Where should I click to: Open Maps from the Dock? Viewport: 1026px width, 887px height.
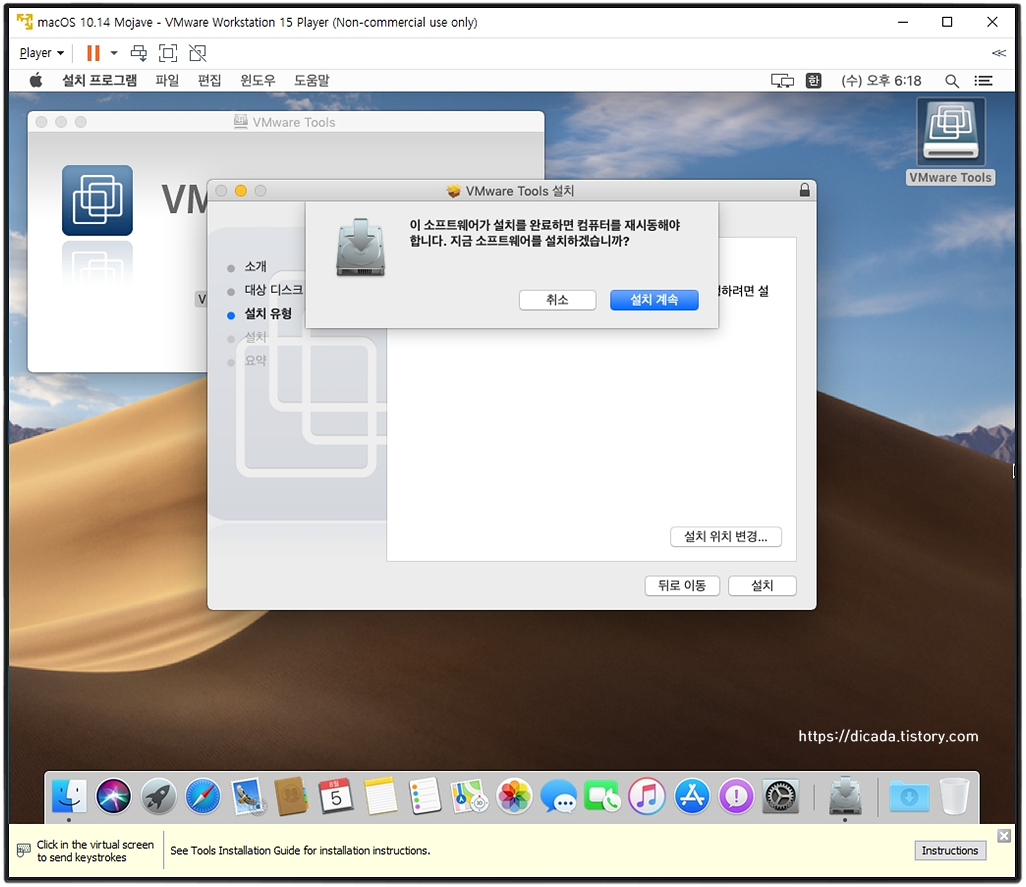(x=469, y=796)
